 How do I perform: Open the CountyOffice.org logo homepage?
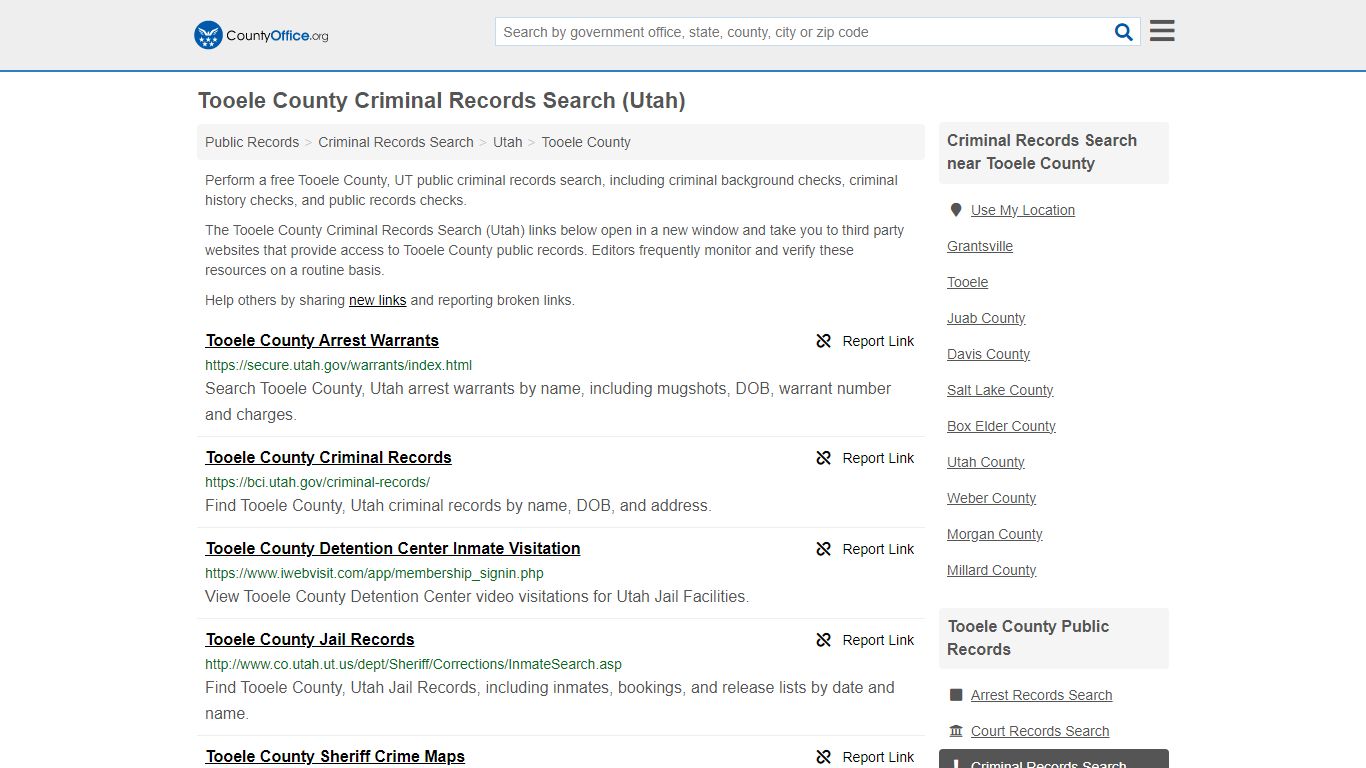(261, 35)
